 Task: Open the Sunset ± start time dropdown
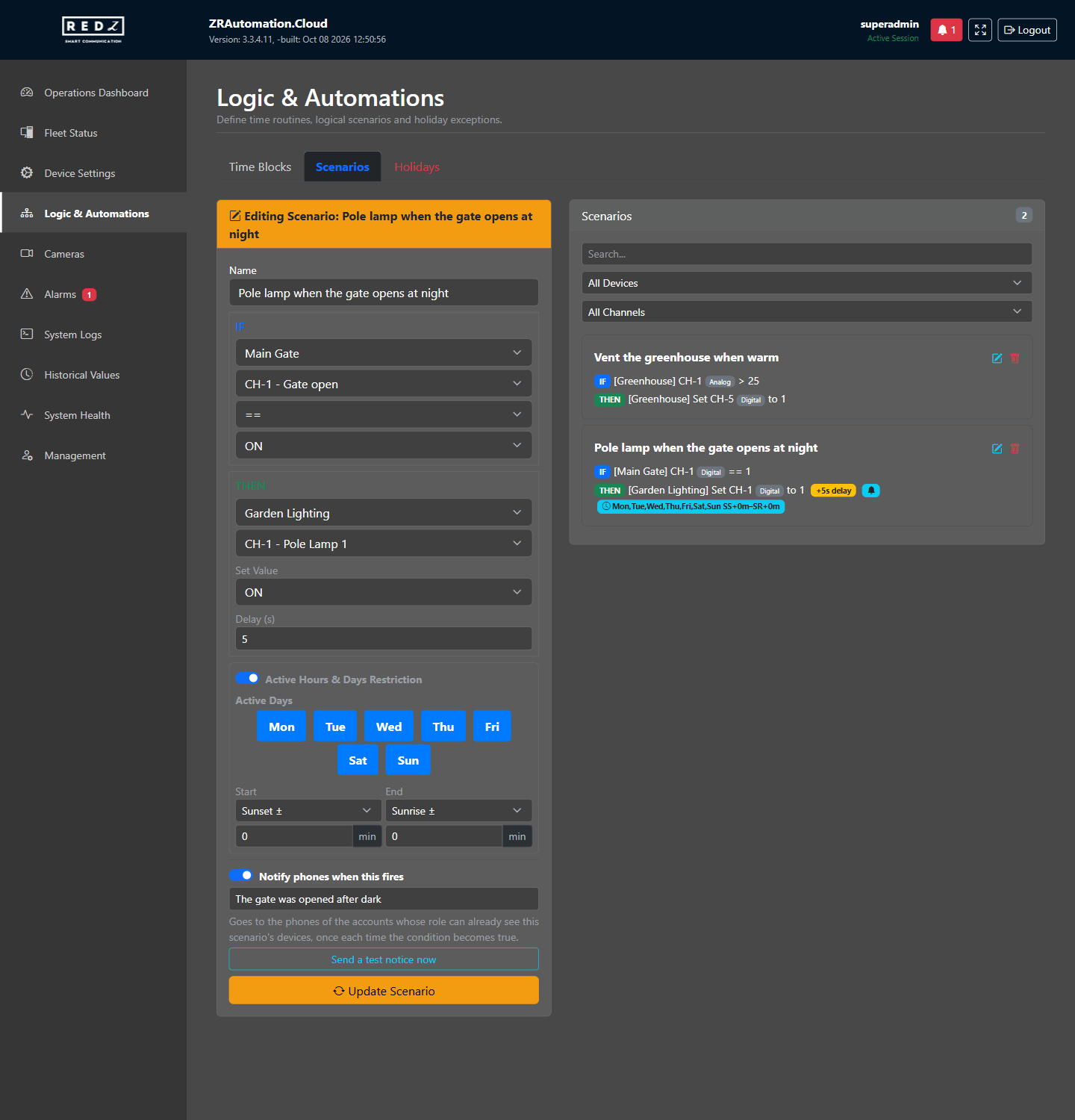click(309, 811)
